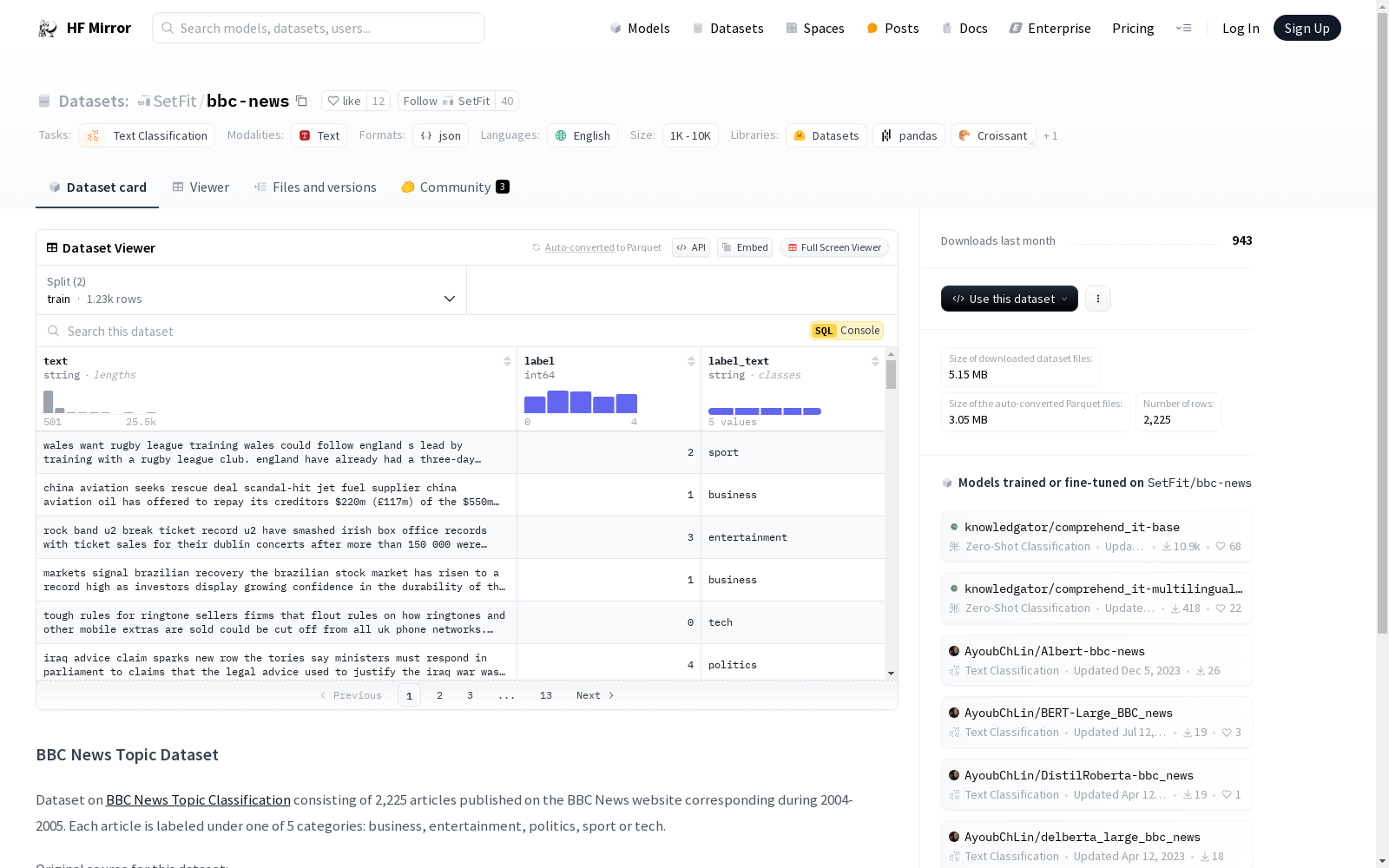Follow the SetFit organization
This screenshot has height=868, width=1389.
(x=446, y=101)
